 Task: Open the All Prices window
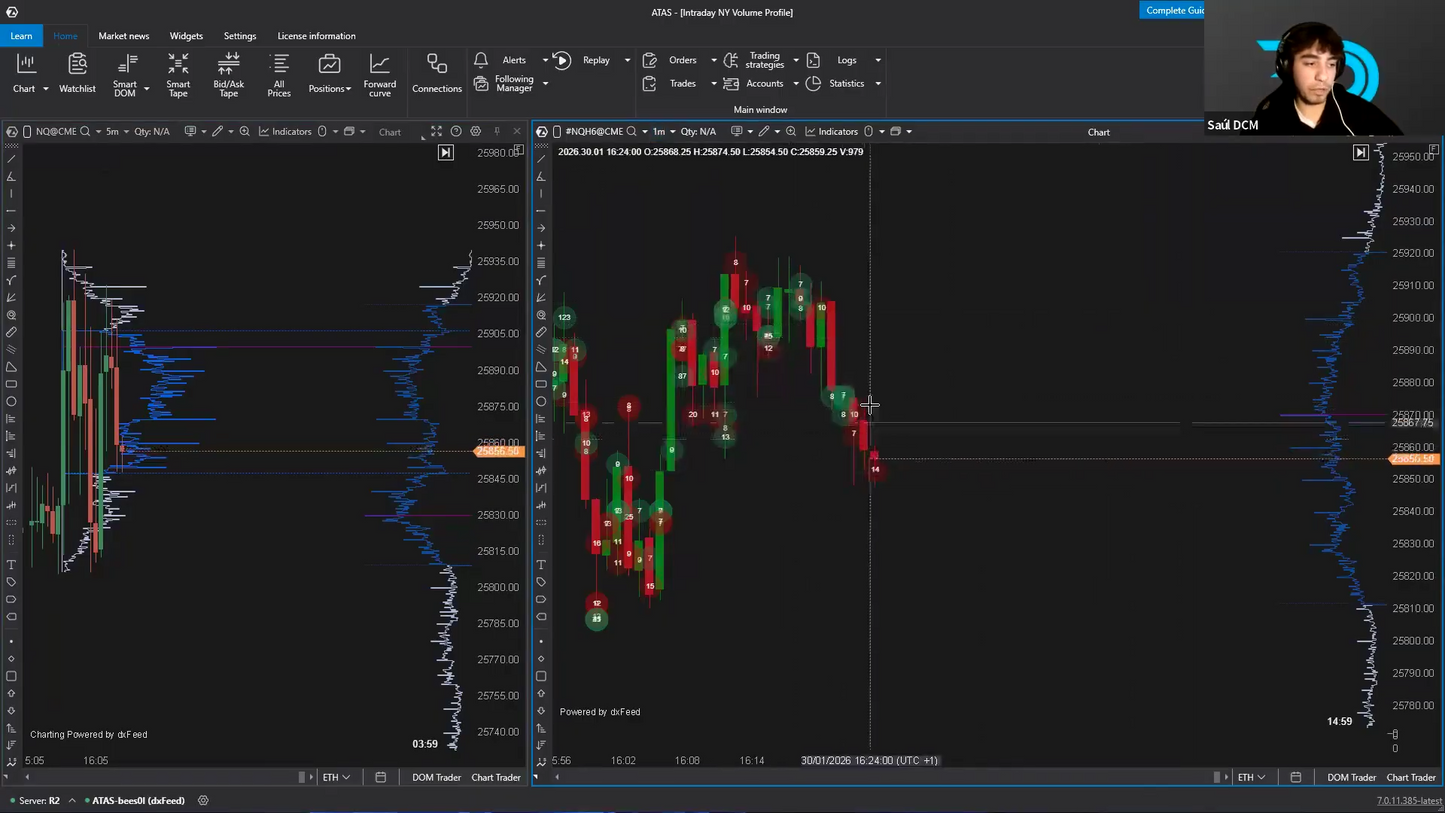point(279,76)
